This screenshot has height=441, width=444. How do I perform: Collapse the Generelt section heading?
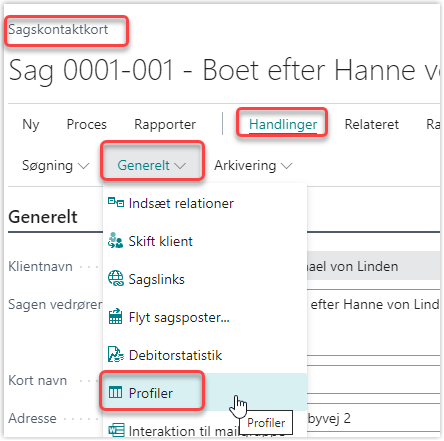click(43, 217)
